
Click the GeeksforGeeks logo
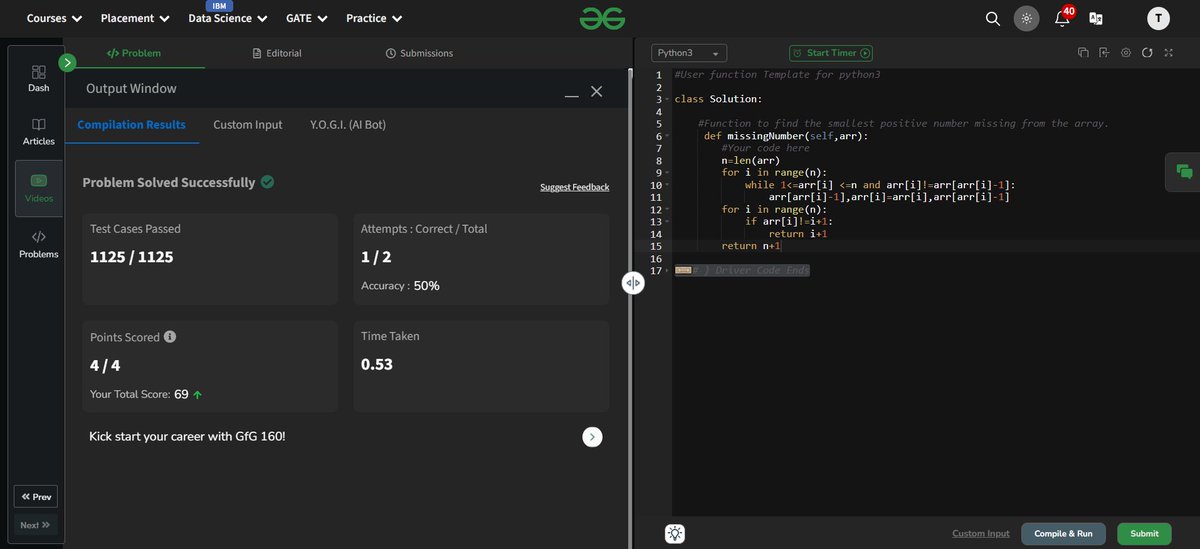pyautogui.click(x=600, y=18)
